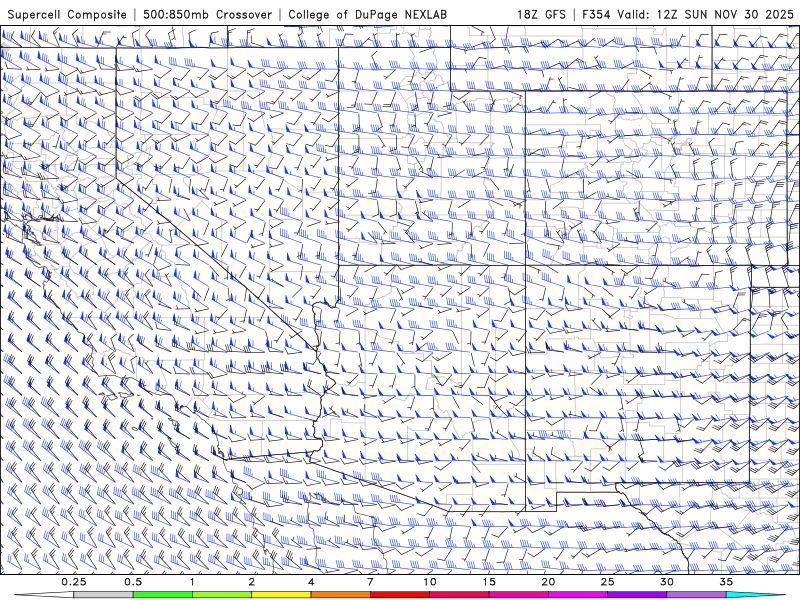Select the legend value 7
800x600 pixels.
tap(370, 582)
